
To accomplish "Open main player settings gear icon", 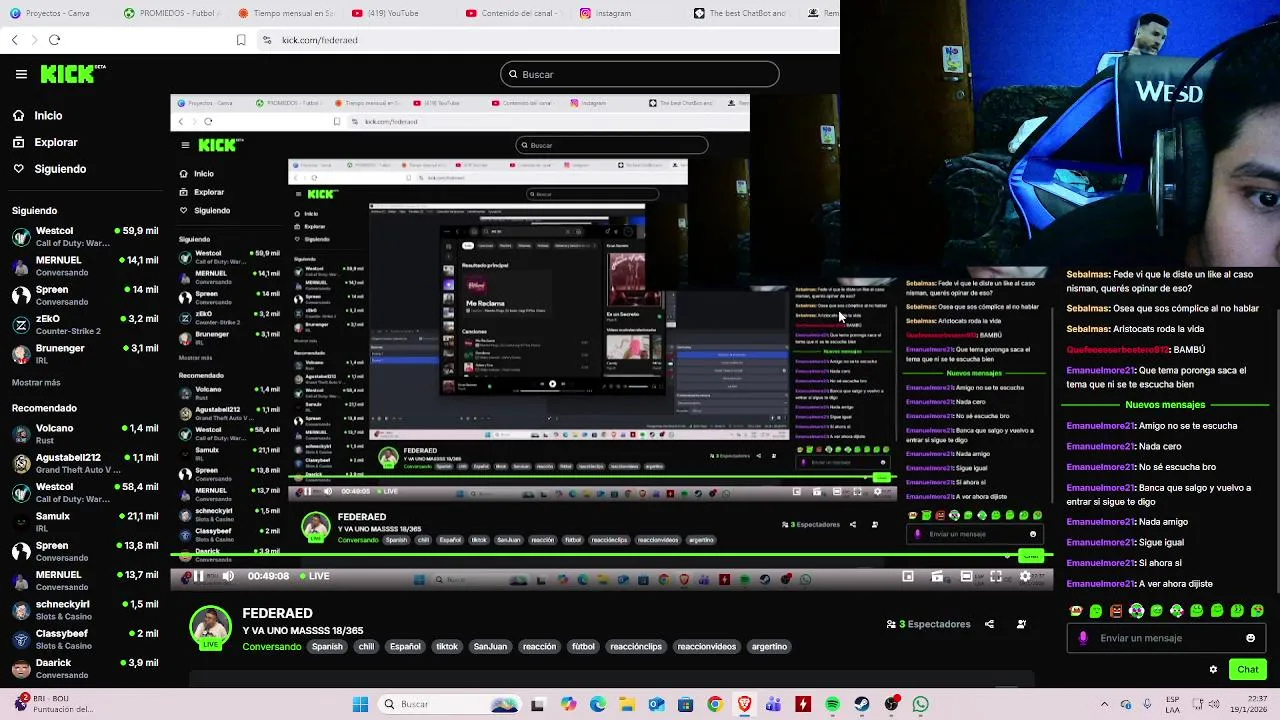I will 1025,577.
